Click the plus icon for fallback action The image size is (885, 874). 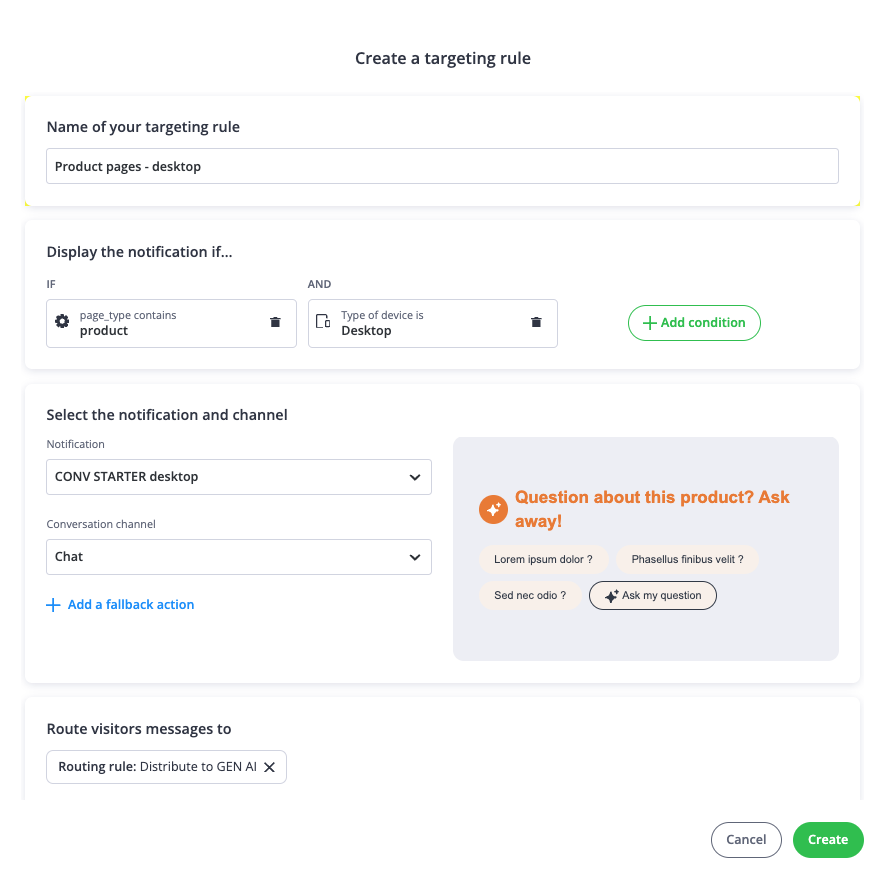tap(54, 605)
